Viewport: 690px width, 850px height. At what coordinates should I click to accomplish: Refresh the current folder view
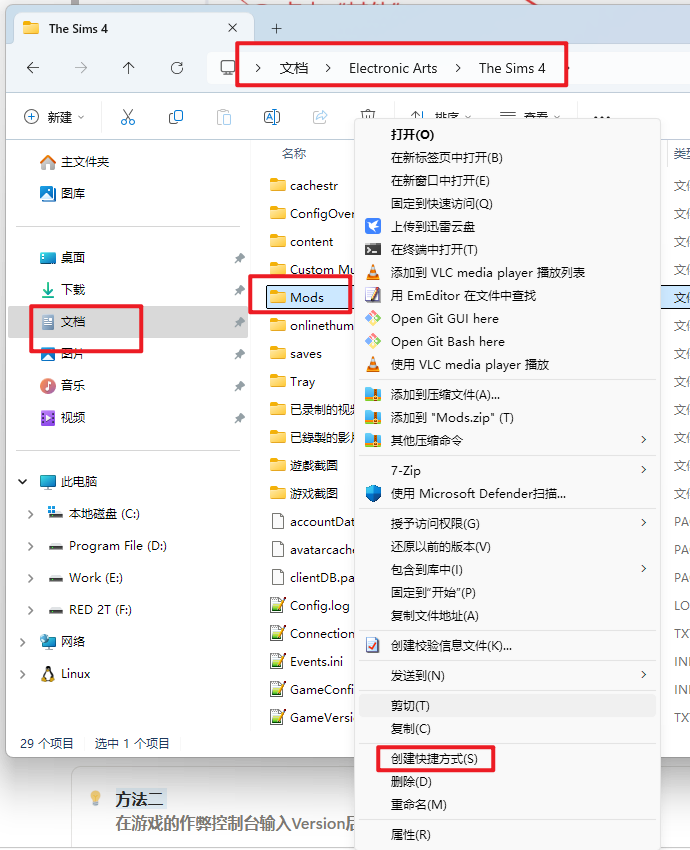click(x=177, y=68)
